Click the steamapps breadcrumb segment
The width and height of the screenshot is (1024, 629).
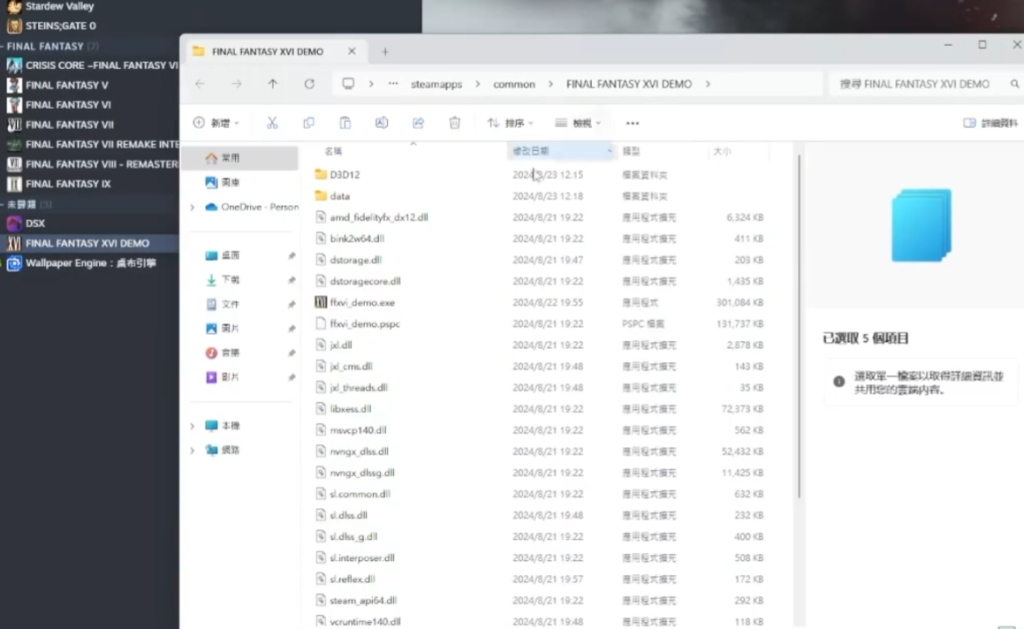[x=436, y=84]
